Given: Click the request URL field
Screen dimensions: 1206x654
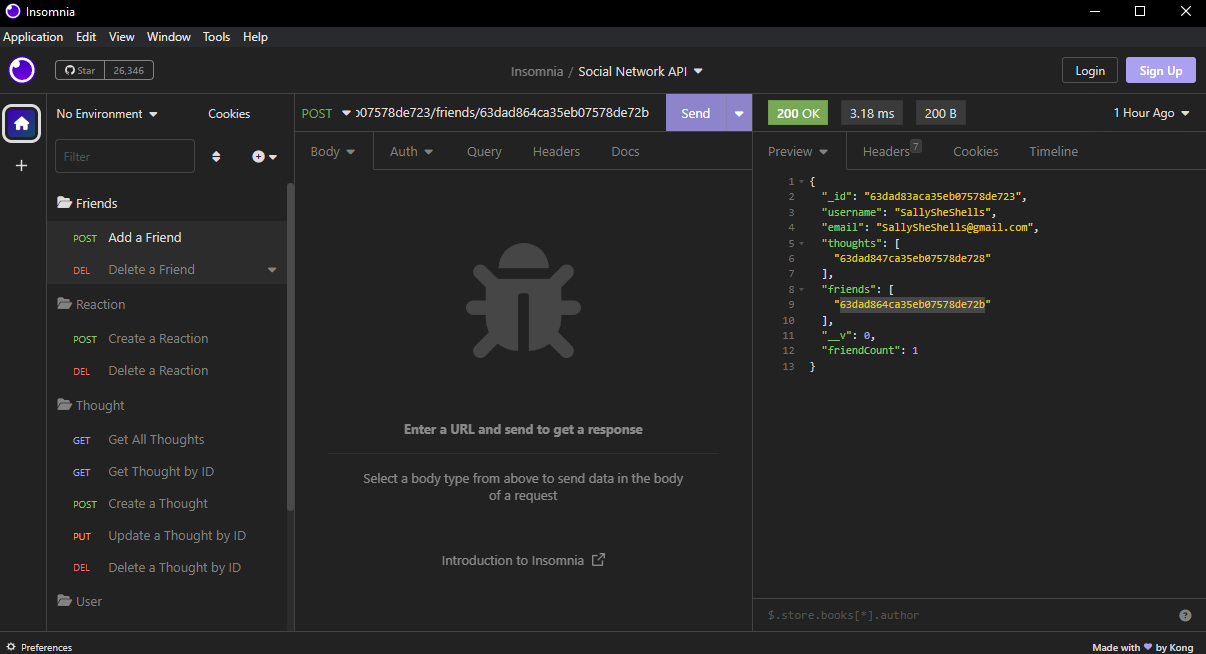Looking at the screenshot, I should pyautogui.click(x=505, y=113).
